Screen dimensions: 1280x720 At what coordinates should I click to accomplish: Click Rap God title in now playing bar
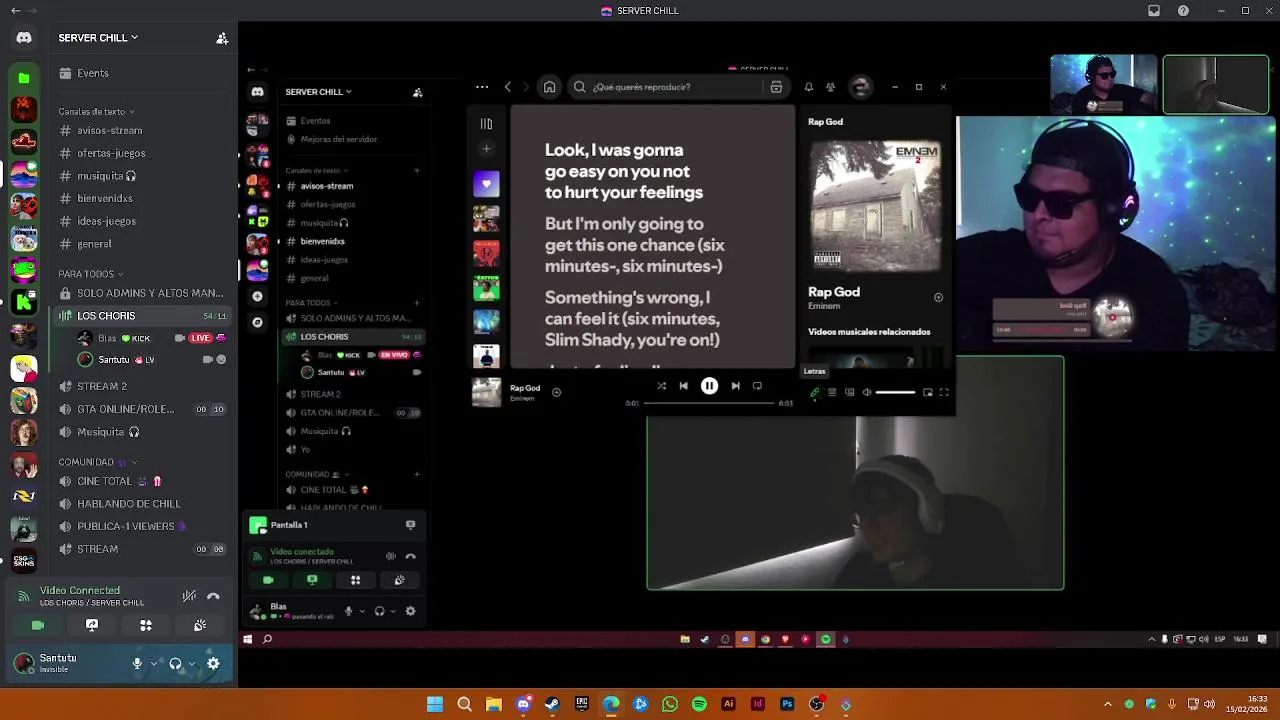pyautogui.click(x=525, y=388)
